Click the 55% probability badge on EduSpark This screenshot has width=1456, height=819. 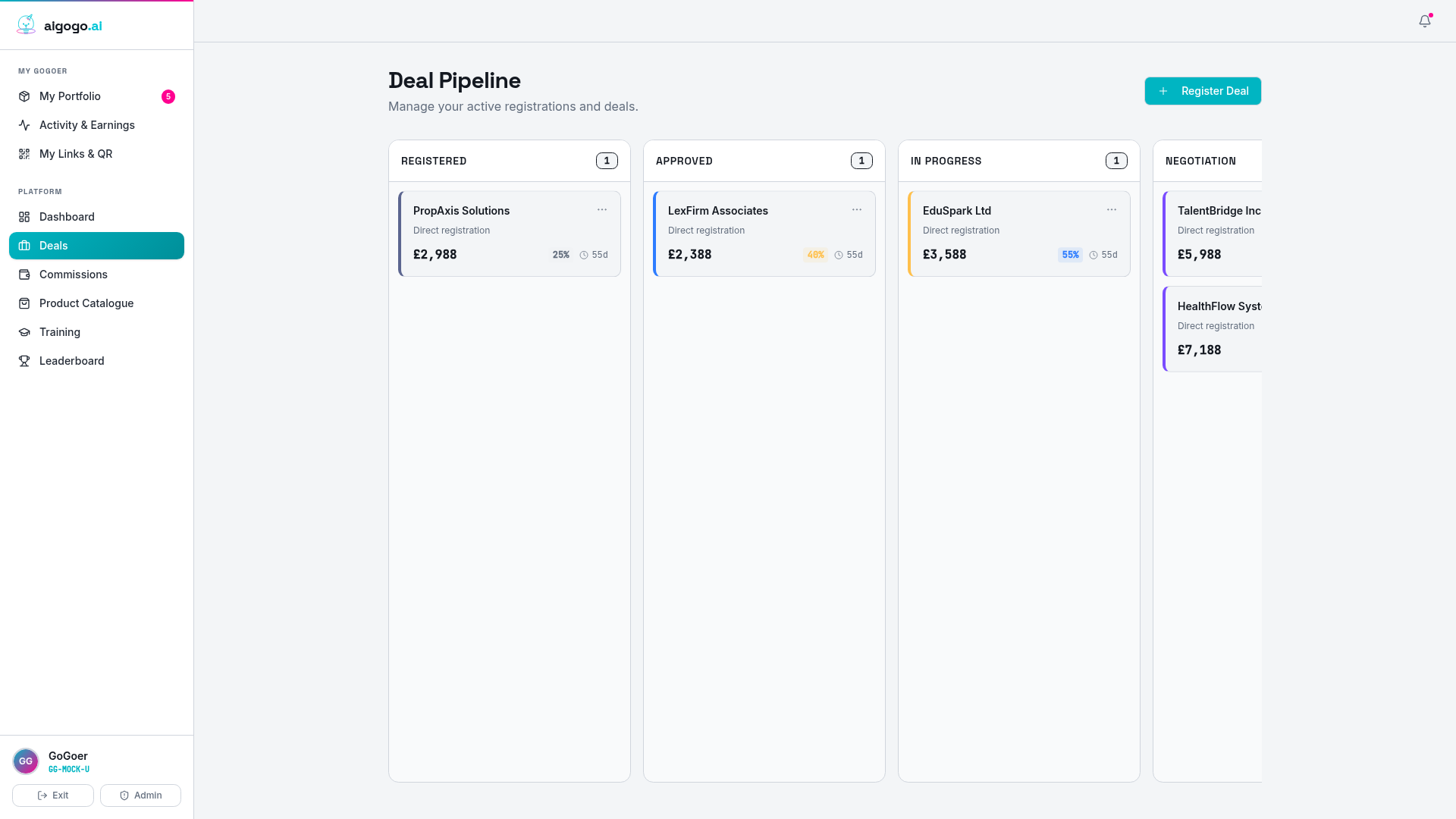[1071, 255]
